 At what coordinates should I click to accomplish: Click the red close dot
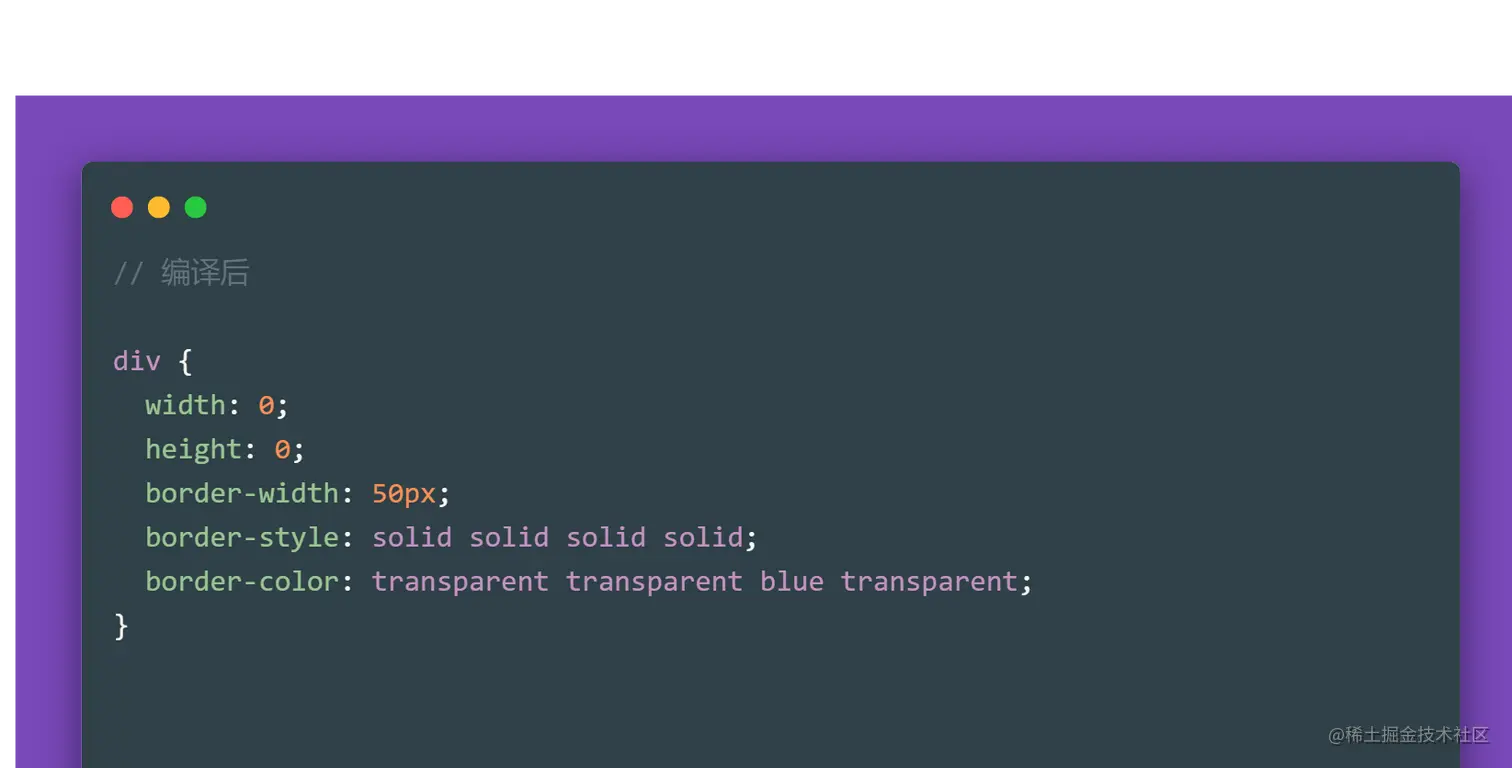click(122, 207)
